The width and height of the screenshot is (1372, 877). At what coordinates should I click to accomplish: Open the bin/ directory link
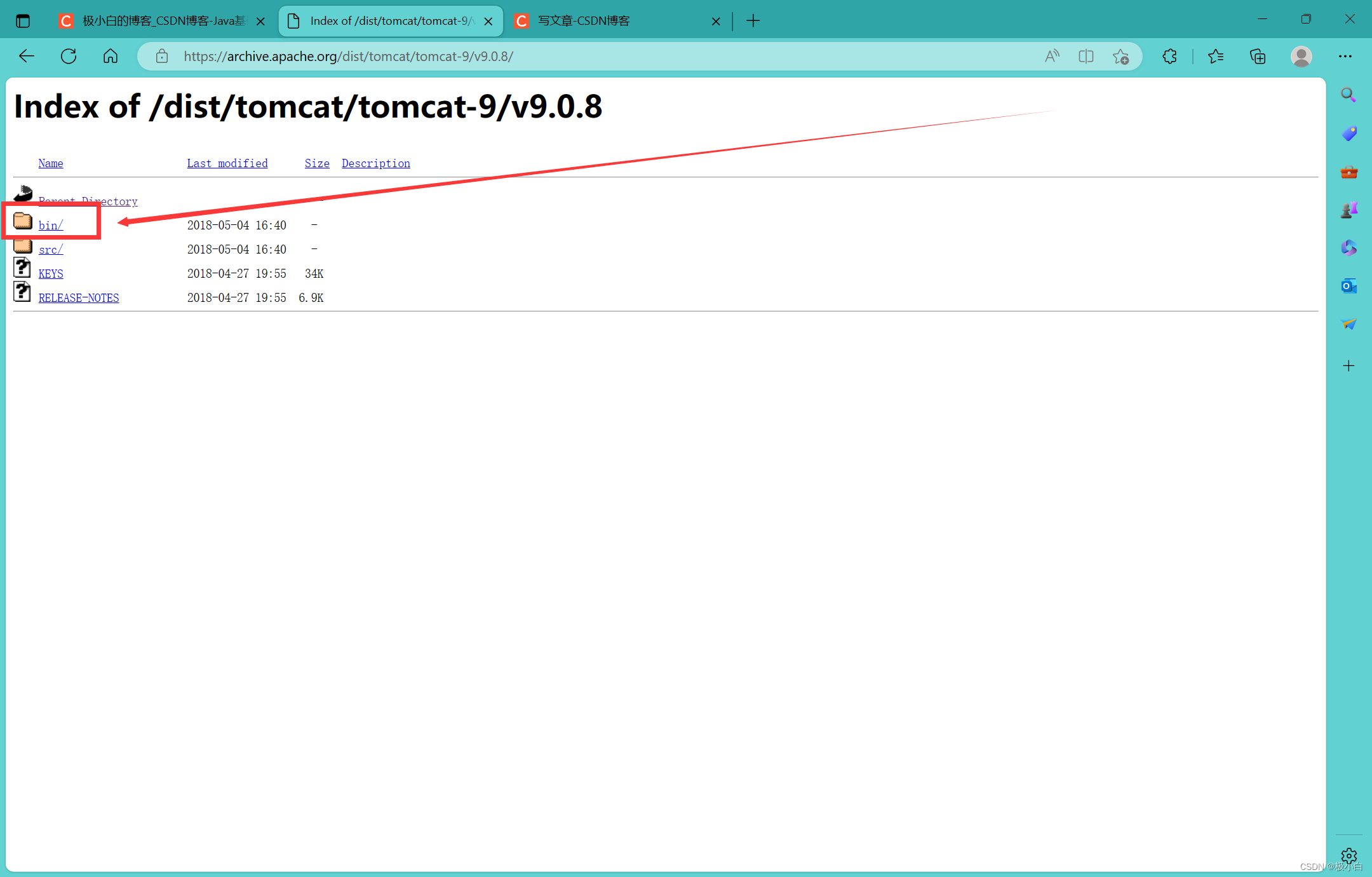(51, 226)
